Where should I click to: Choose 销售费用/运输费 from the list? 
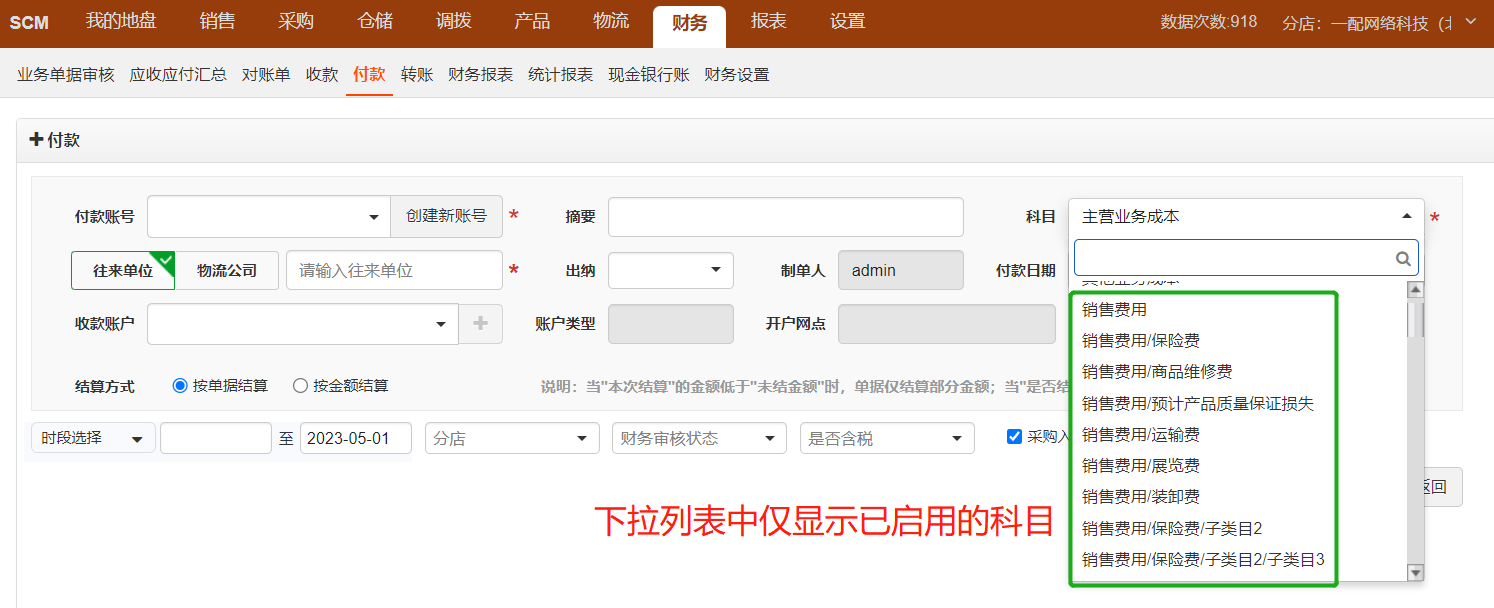point(1141,434)
